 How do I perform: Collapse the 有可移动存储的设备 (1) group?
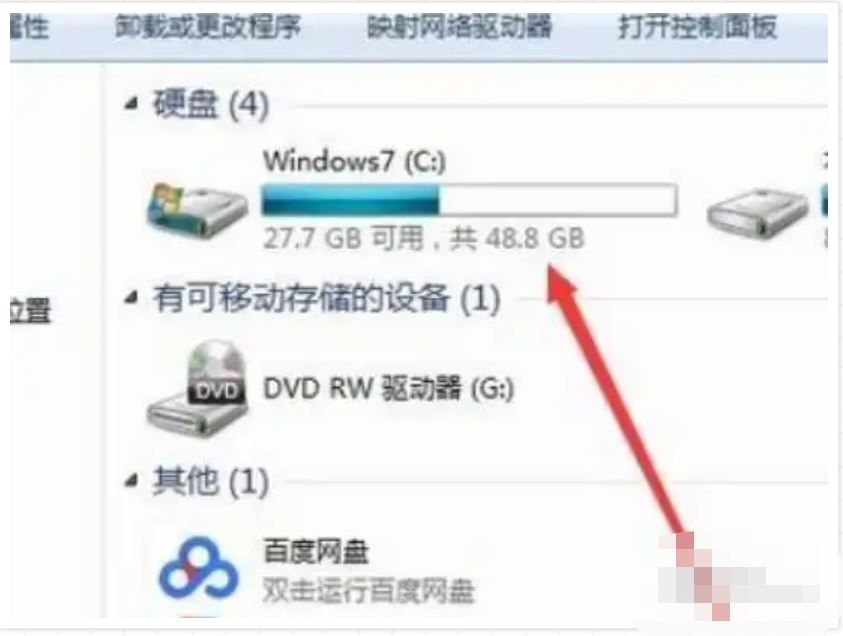(x=131, y=297)
